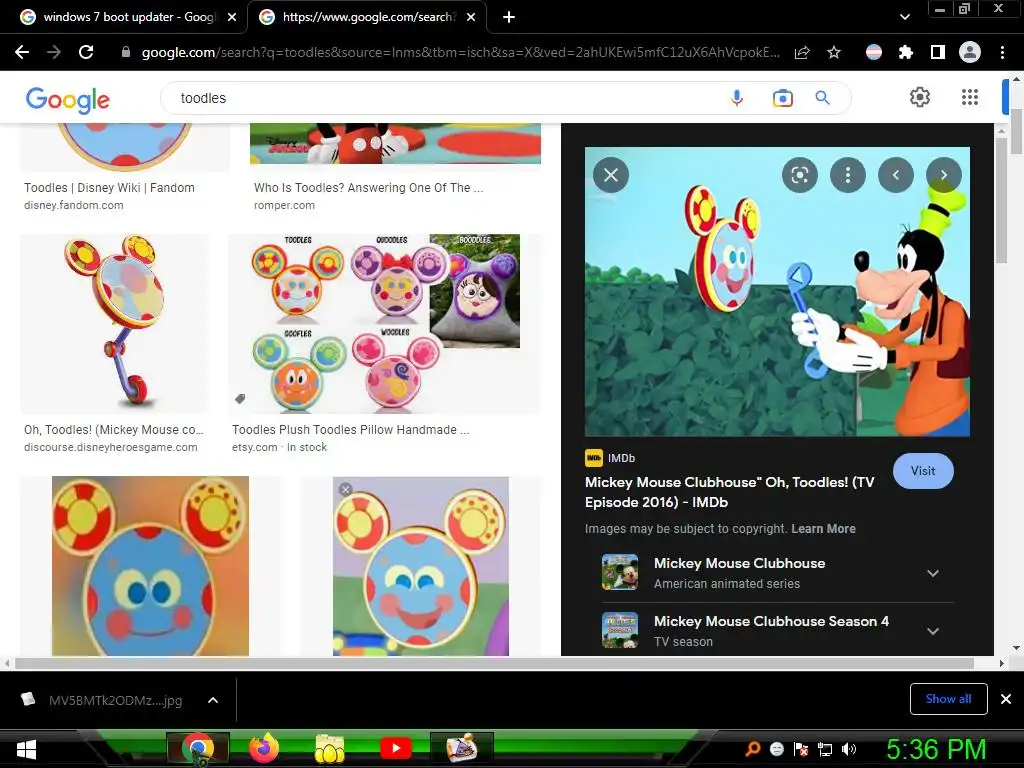
Task: Open the Etsy plush pillows thumbnail
Action: 384,323
